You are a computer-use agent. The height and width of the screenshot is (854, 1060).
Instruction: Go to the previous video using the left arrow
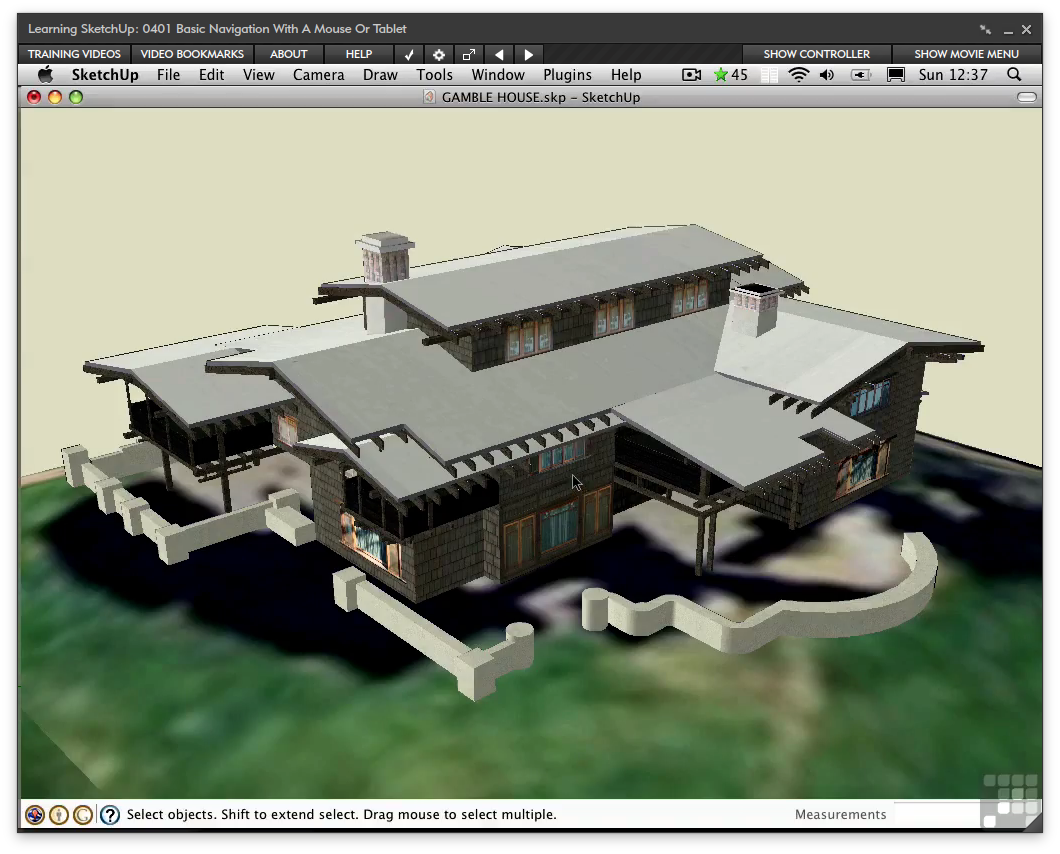(499, 55)
